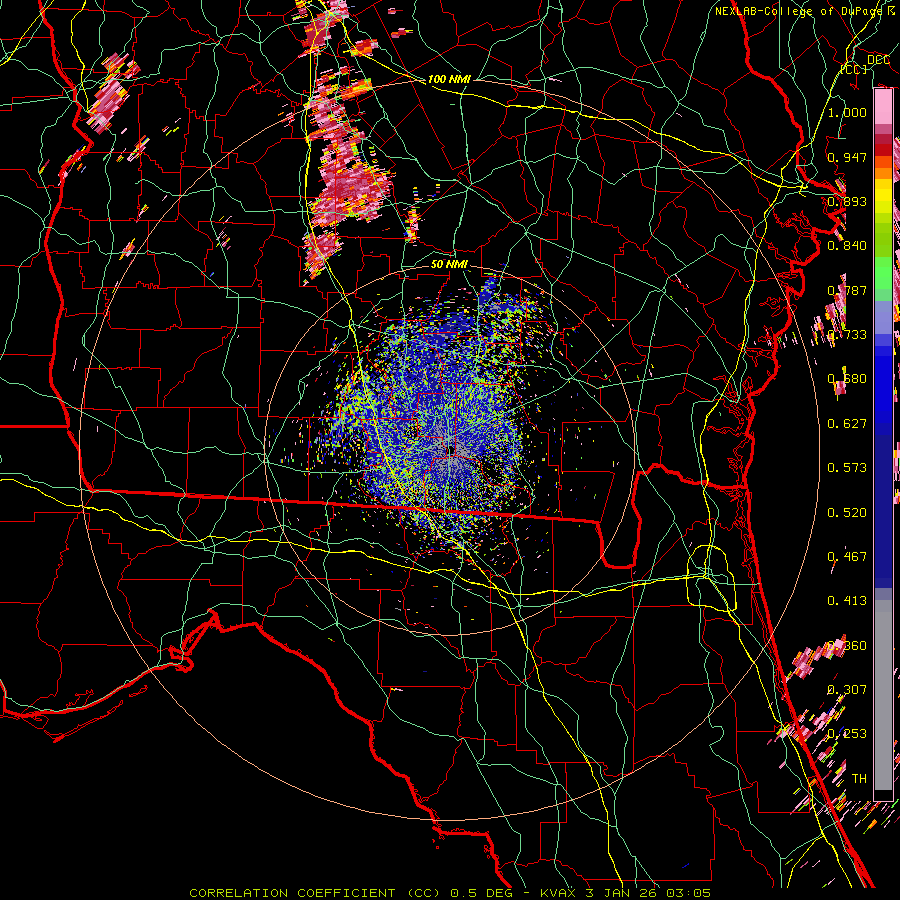Click the 0.947 scale value

(x=847, y=157)
